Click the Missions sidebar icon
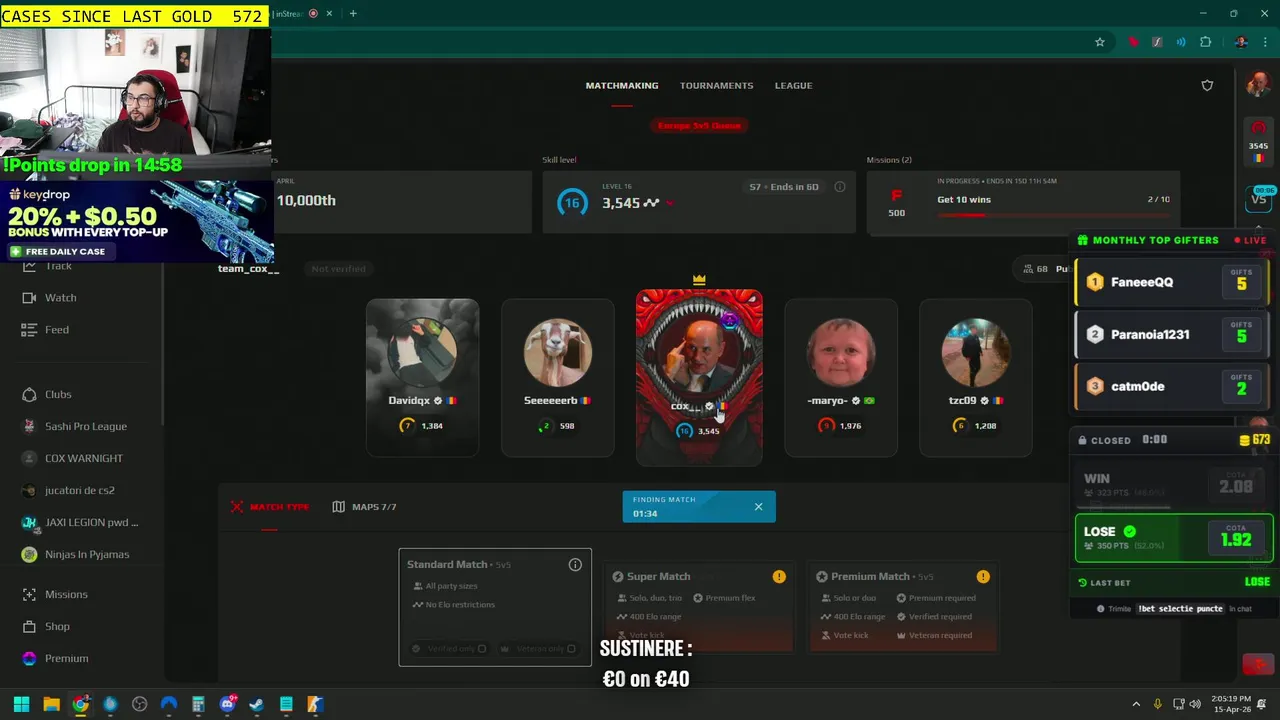 29,594
